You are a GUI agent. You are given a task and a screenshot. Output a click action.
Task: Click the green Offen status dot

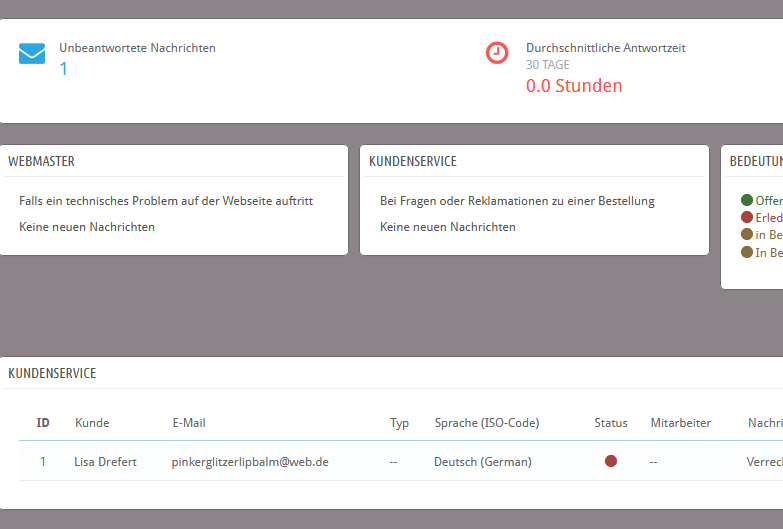pos(746,200)
